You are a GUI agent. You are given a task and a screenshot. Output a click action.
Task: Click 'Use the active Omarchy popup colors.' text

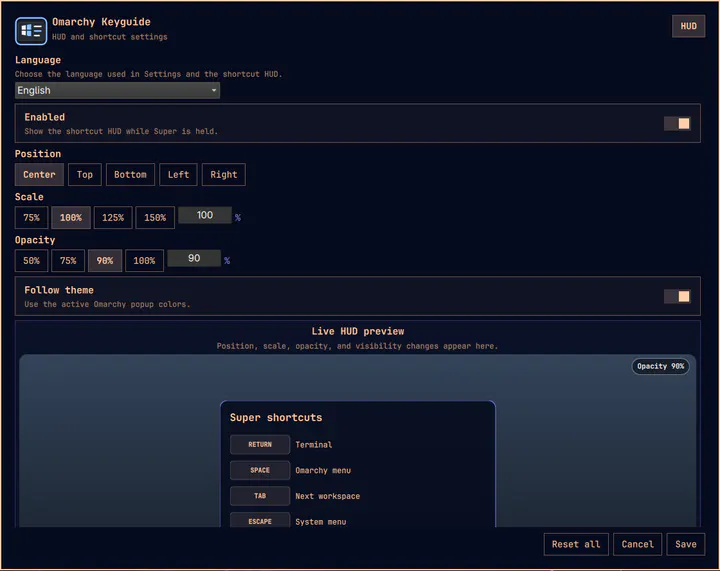point(107,304)
